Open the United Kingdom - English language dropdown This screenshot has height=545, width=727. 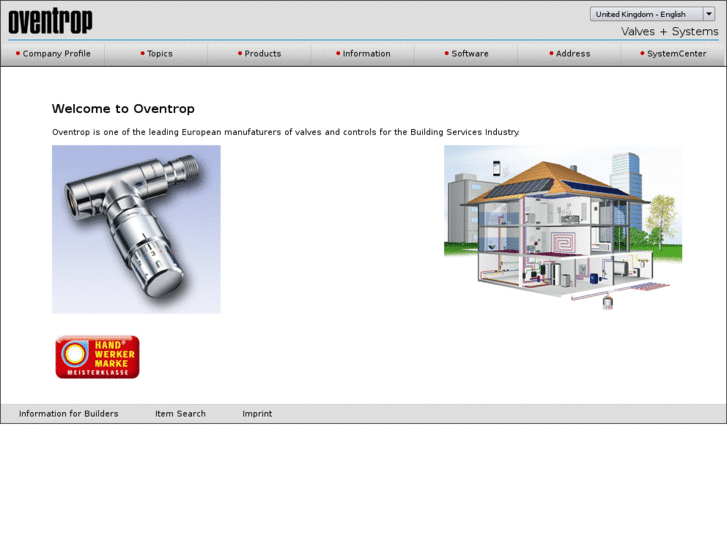(652, 14)
